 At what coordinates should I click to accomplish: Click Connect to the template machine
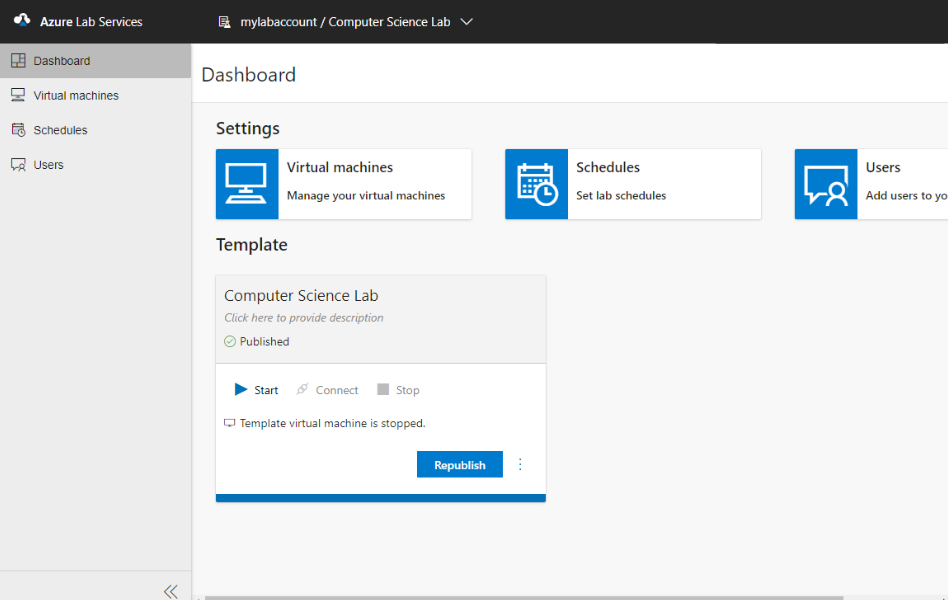coord(327,390)
